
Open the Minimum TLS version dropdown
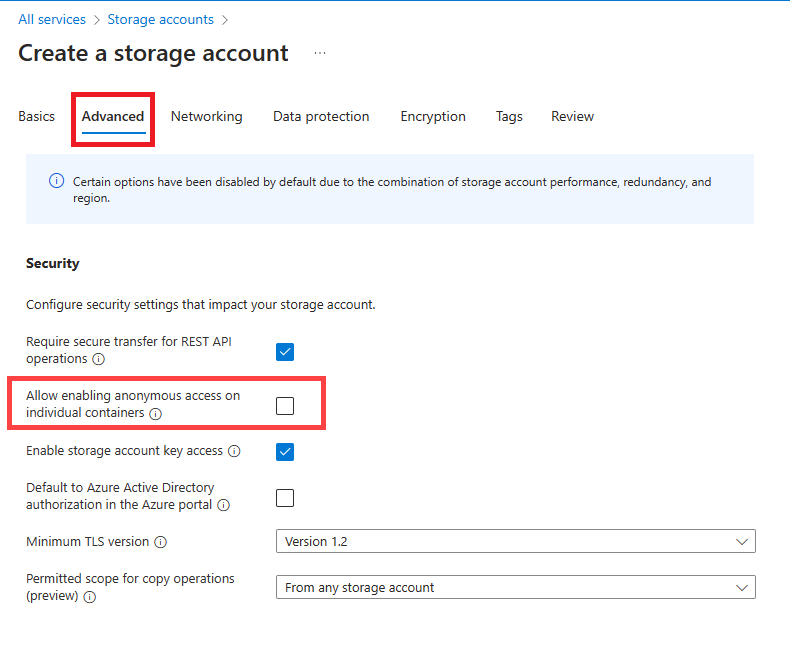515,542
